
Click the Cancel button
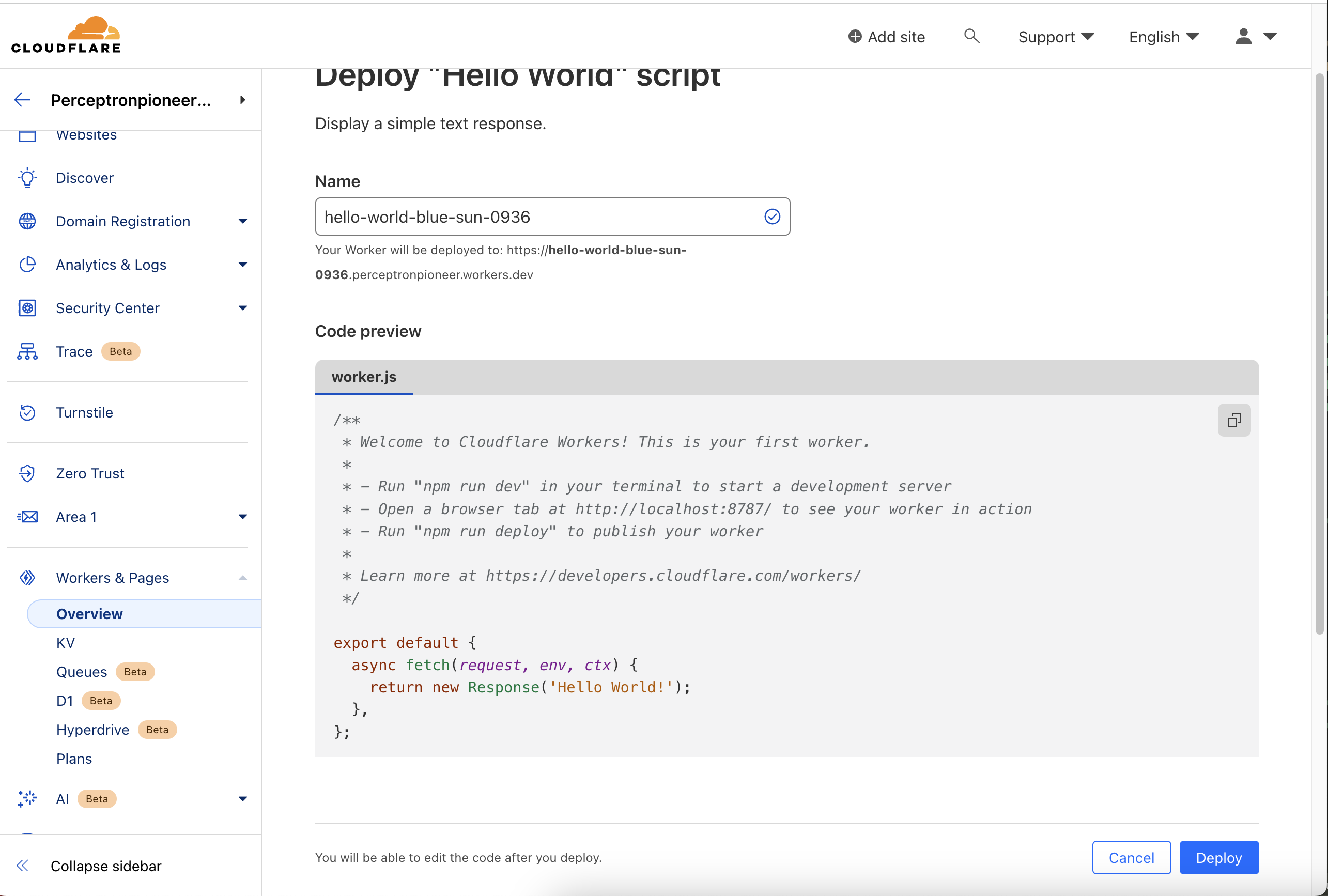coord(1132,858)
